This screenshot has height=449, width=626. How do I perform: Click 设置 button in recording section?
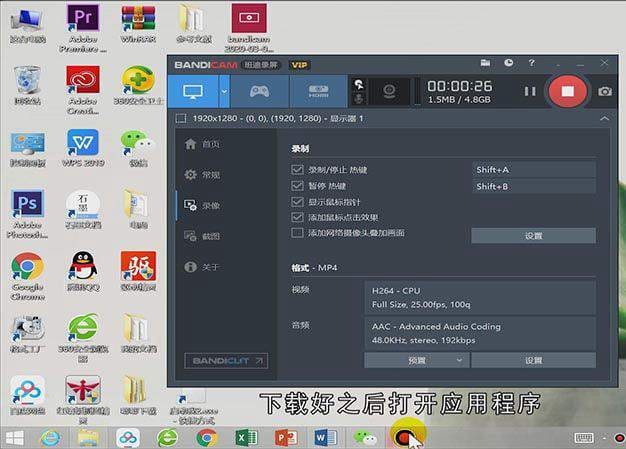pos(533,236)
